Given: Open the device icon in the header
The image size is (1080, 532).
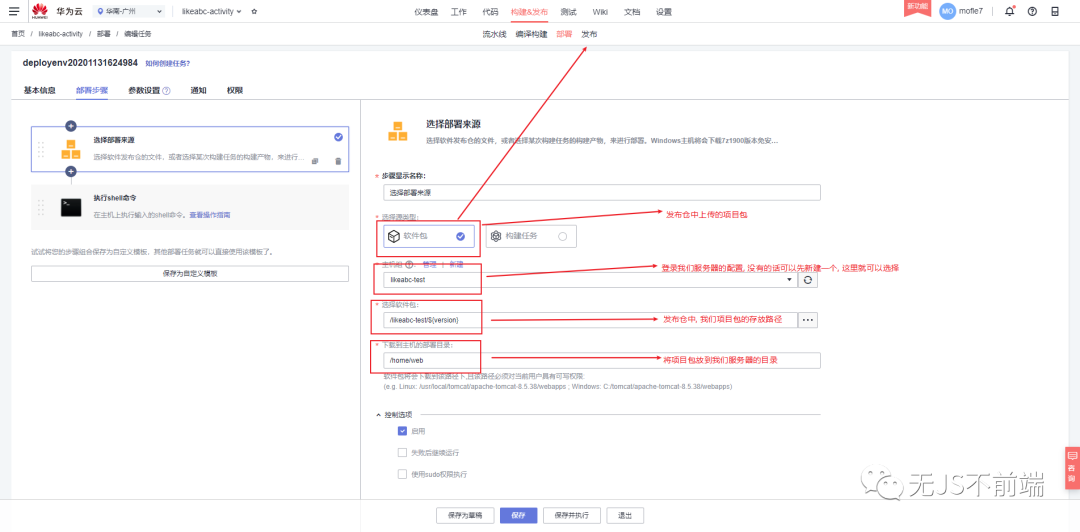Looking at the screenshot, I should click(x=1055, y=11).
